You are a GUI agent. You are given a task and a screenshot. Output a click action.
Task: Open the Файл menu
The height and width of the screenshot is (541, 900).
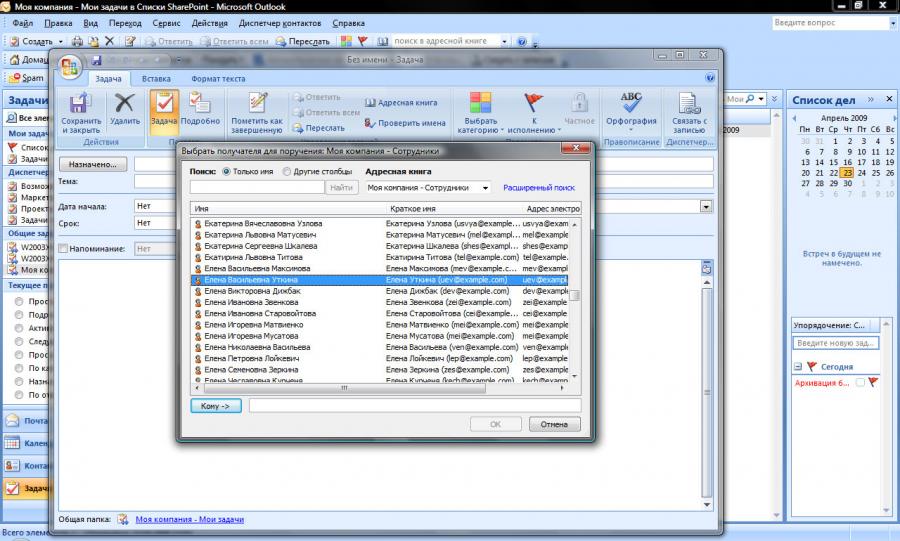22,24
